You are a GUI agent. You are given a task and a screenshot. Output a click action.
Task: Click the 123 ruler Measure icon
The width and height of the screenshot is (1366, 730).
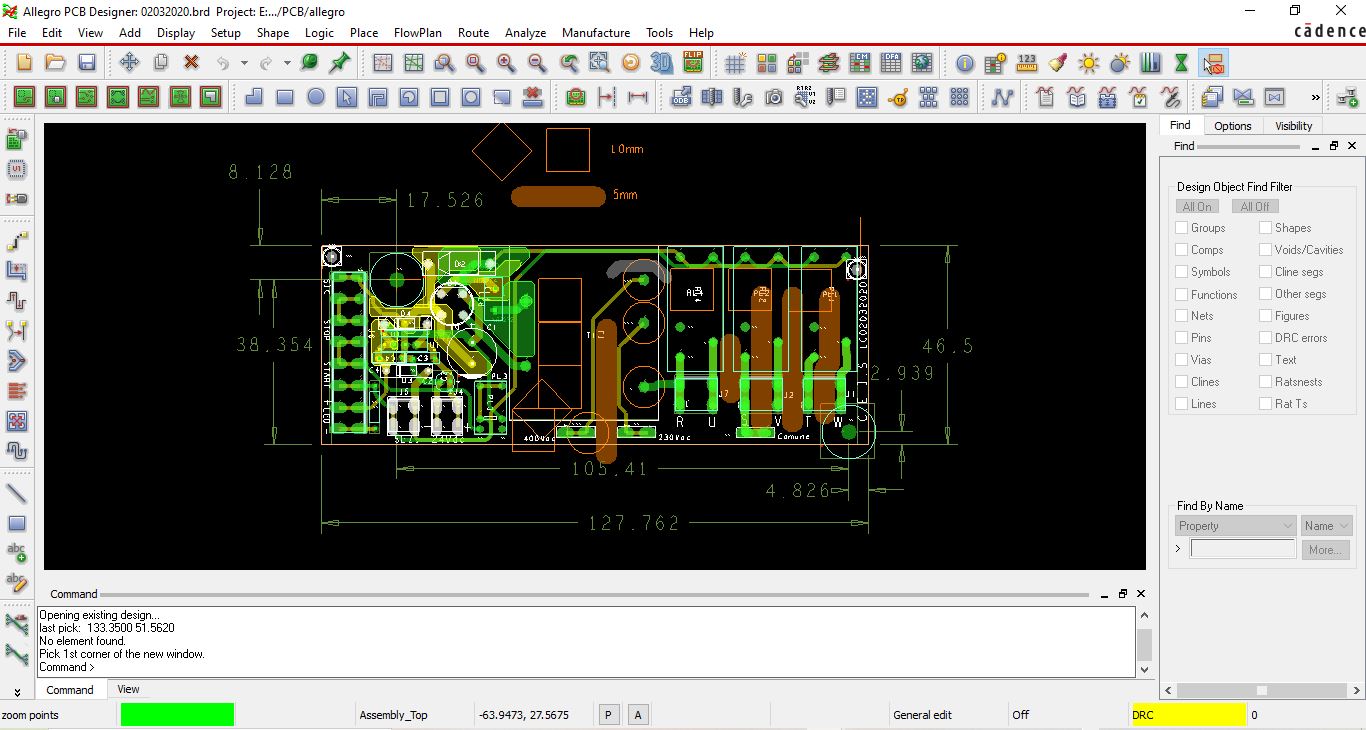pyautogui.click(x=1027, y=63)
